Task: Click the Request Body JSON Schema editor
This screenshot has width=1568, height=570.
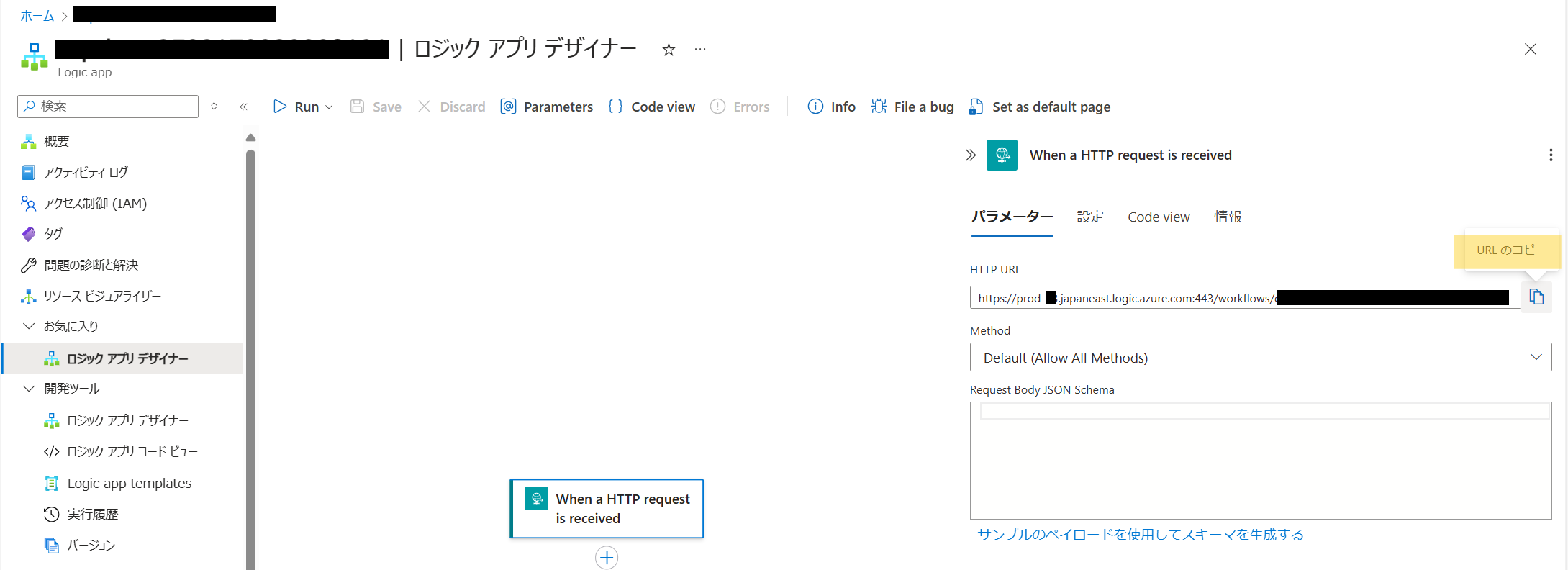Action: (x=1261, y=461)
